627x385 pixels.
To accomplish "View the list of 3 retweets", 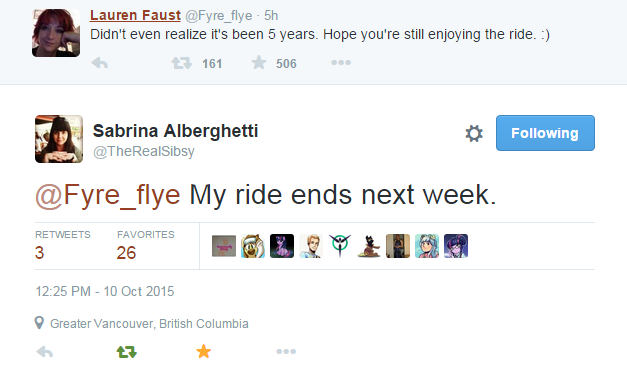I will 63,245.
